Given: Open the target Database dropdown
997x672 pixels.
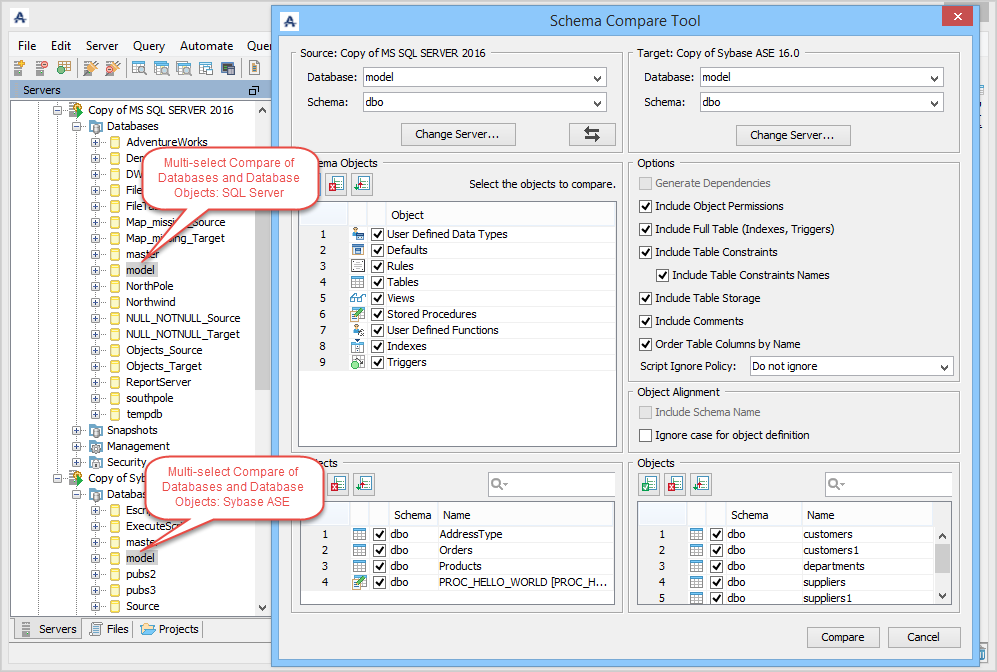Looking at the screenshot, I should pos(934,78).
